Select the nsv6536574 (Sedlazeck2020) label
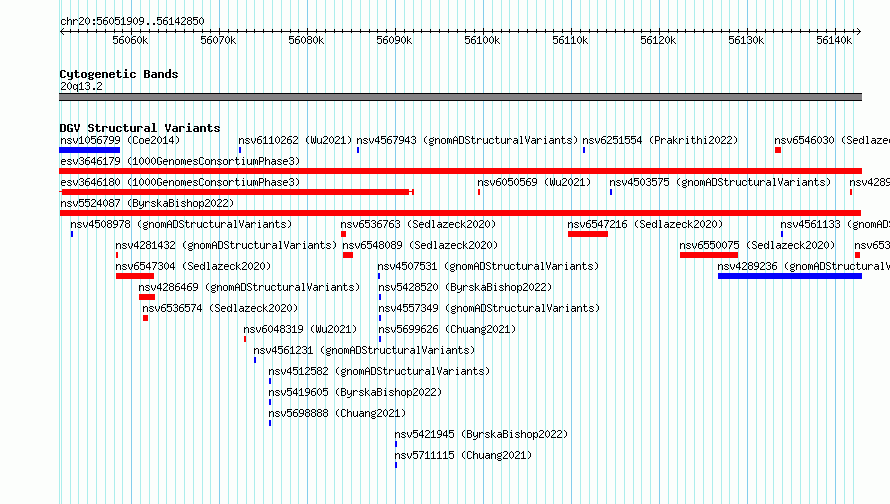 [220, 308]
